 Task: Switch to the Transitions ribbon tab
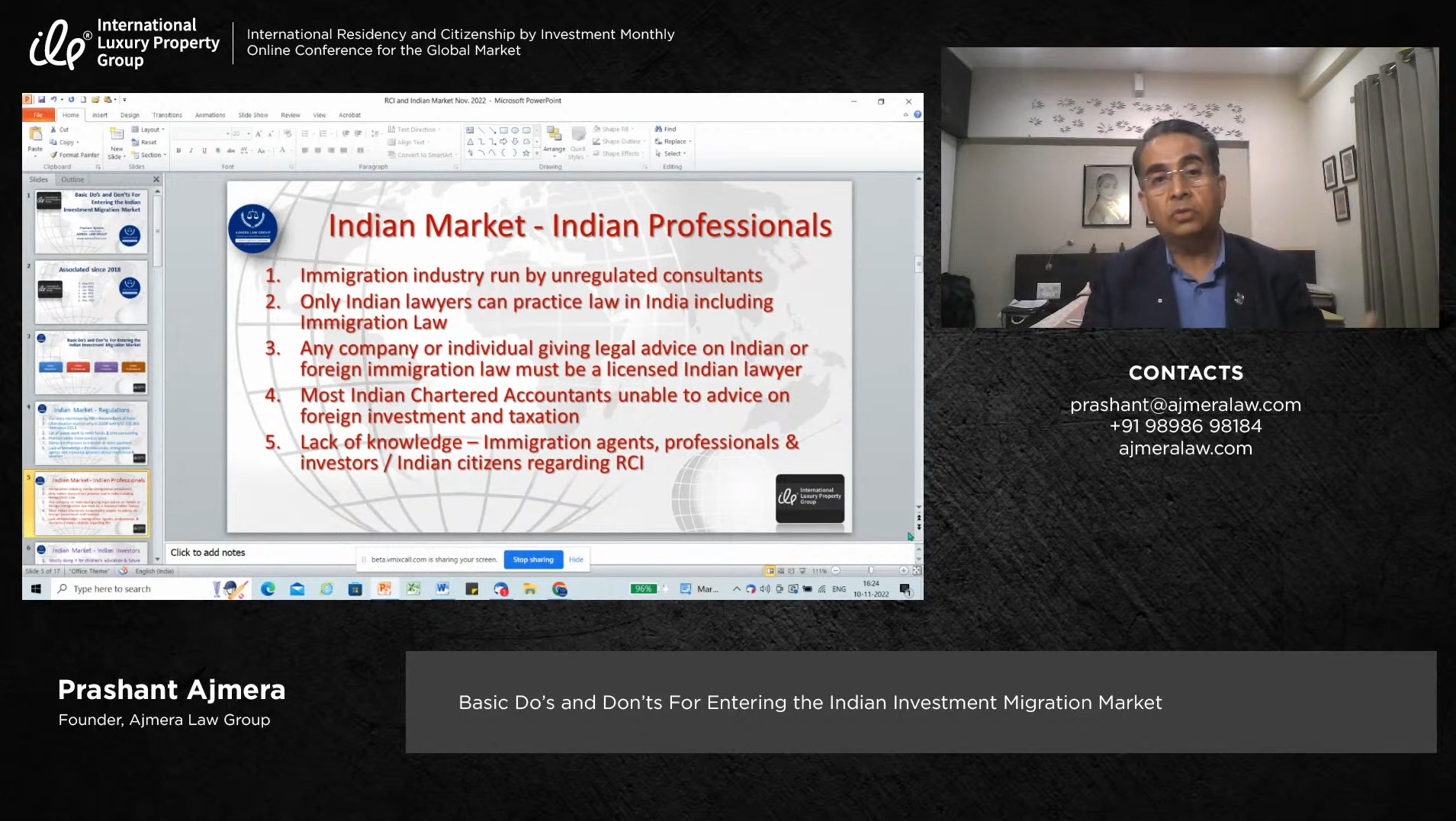click(x=167, y=115)
